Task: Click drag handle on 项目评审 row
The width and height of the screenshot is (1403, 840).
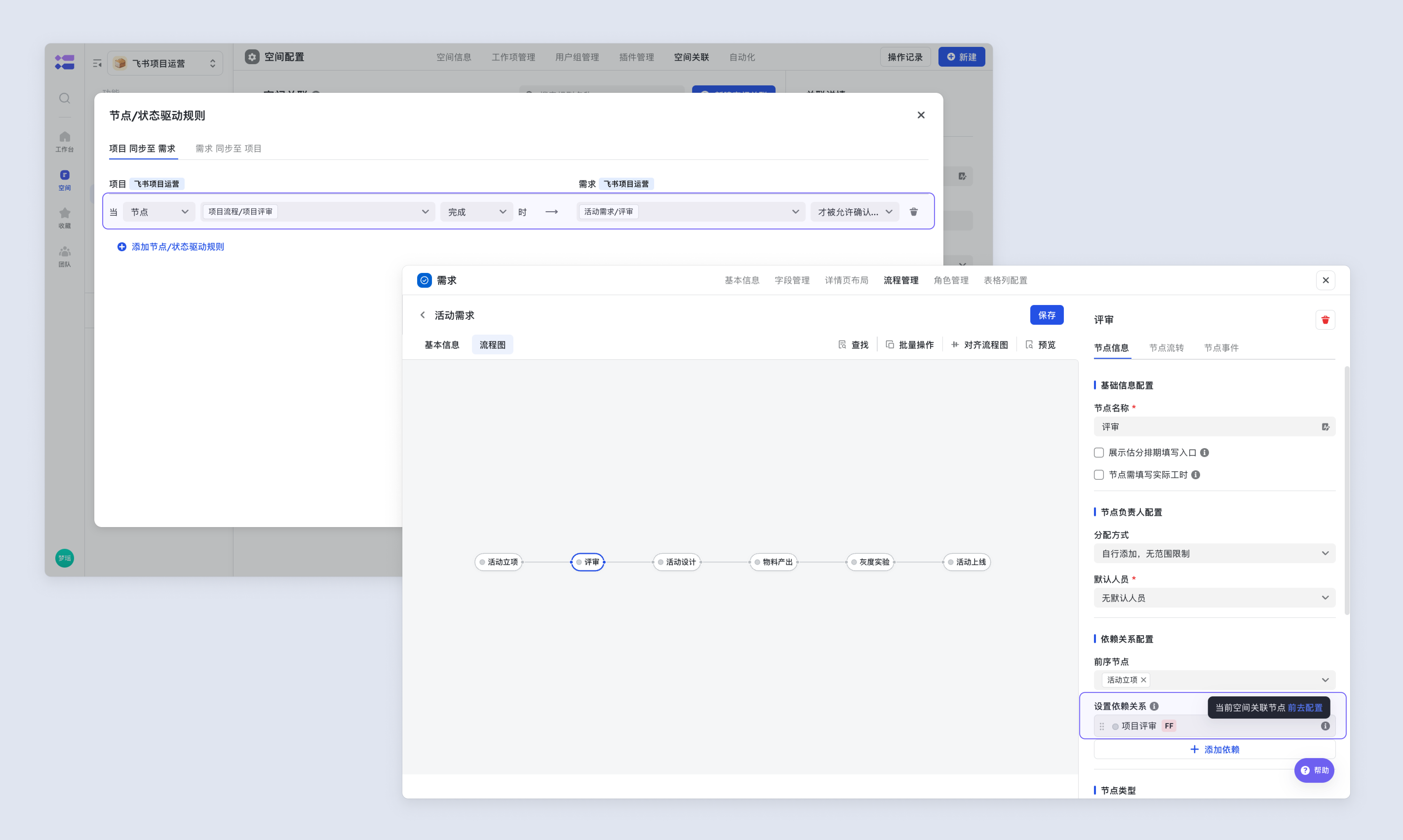Action: click(x=1102, y=726)
